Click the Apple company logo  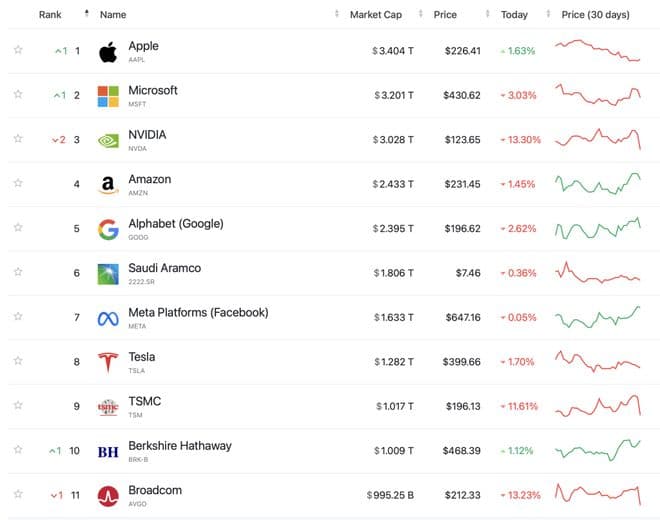coord(108,52)
